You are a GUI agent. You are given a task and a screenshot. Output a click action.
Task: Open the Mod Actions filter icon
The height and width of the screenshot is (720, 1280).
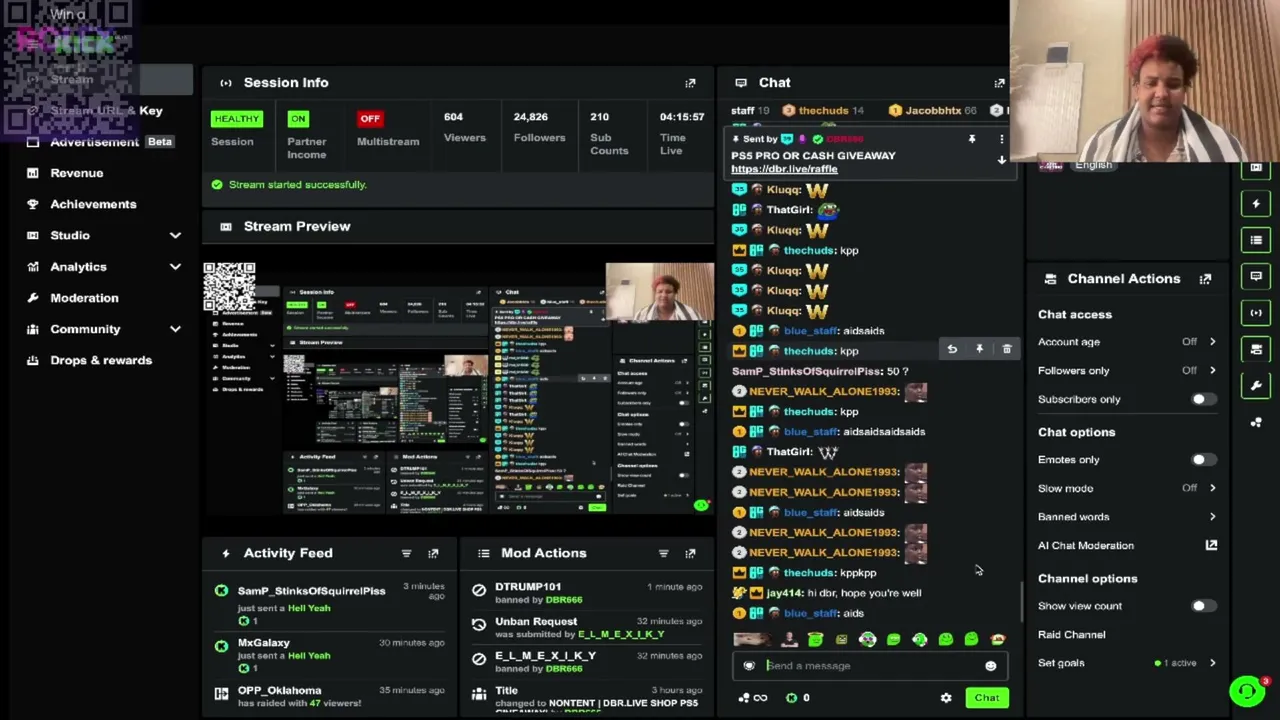point(663,553)
